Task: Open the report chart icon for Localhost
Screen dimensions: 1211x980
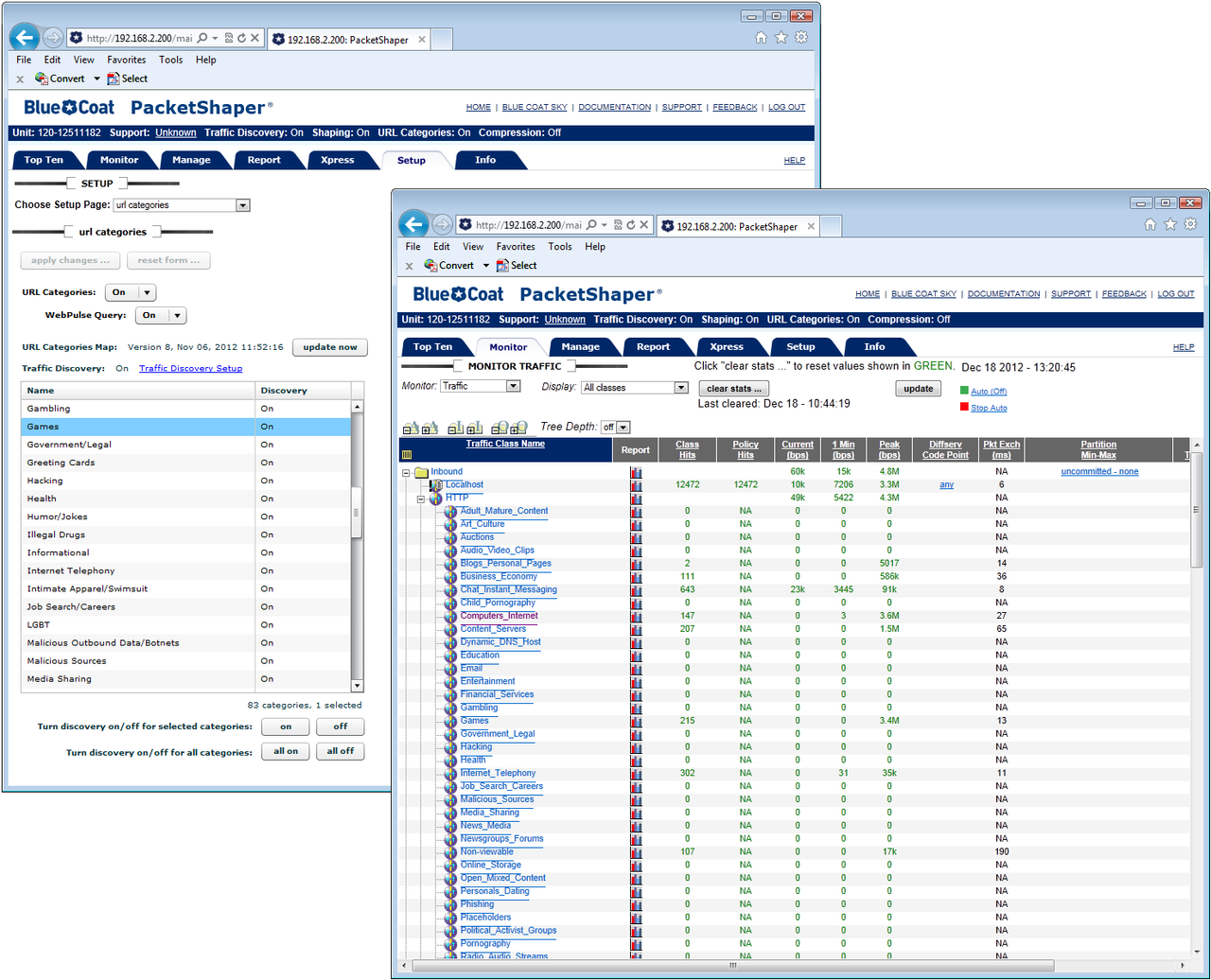Action: 636,485
